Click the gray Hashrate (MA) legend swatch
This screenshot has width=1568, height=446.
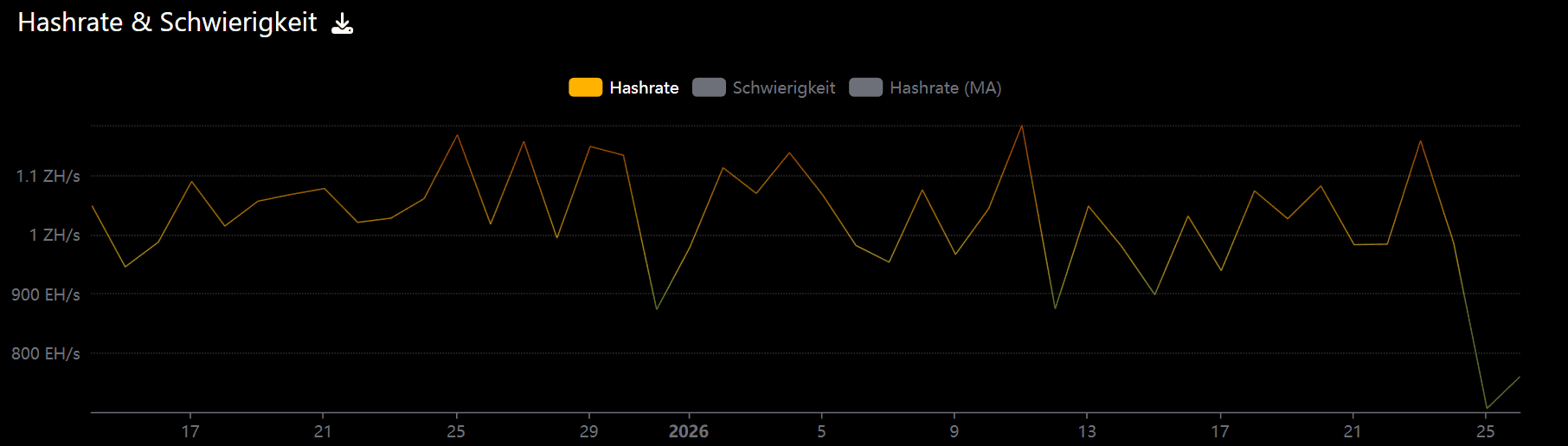(x=865, y=87)
